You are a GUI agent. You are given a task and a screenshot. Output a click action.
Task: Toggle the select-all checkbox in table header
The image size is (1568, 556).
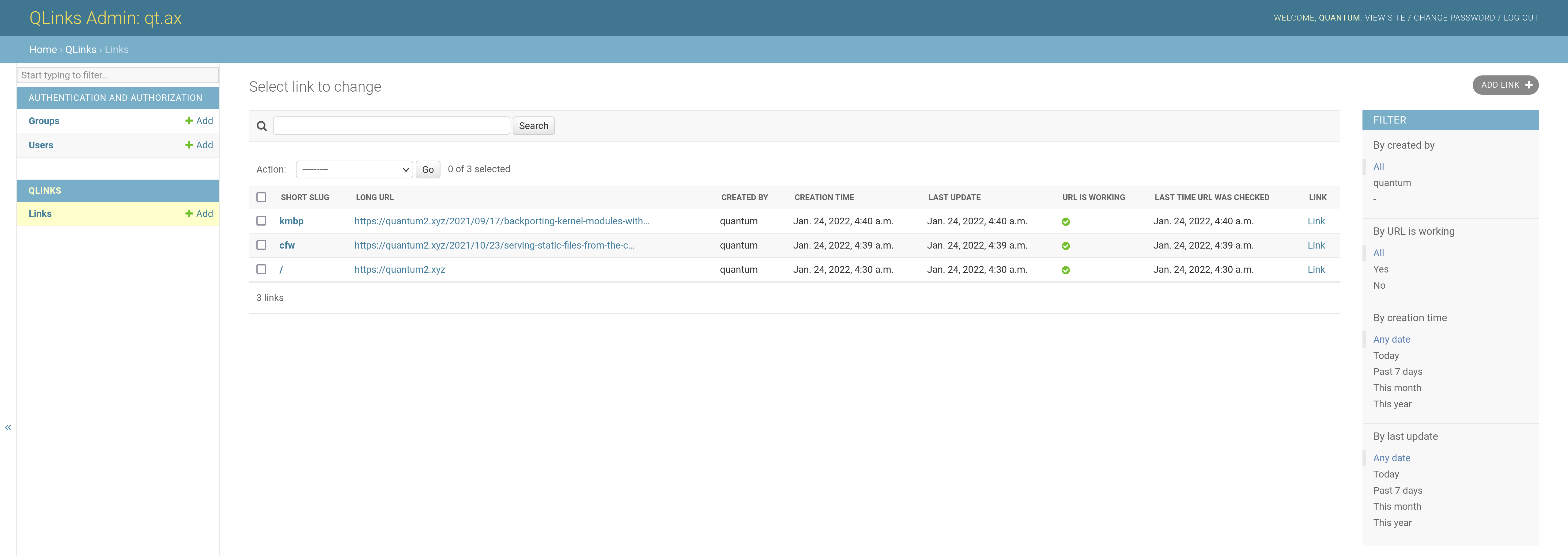tap(261, 197)
